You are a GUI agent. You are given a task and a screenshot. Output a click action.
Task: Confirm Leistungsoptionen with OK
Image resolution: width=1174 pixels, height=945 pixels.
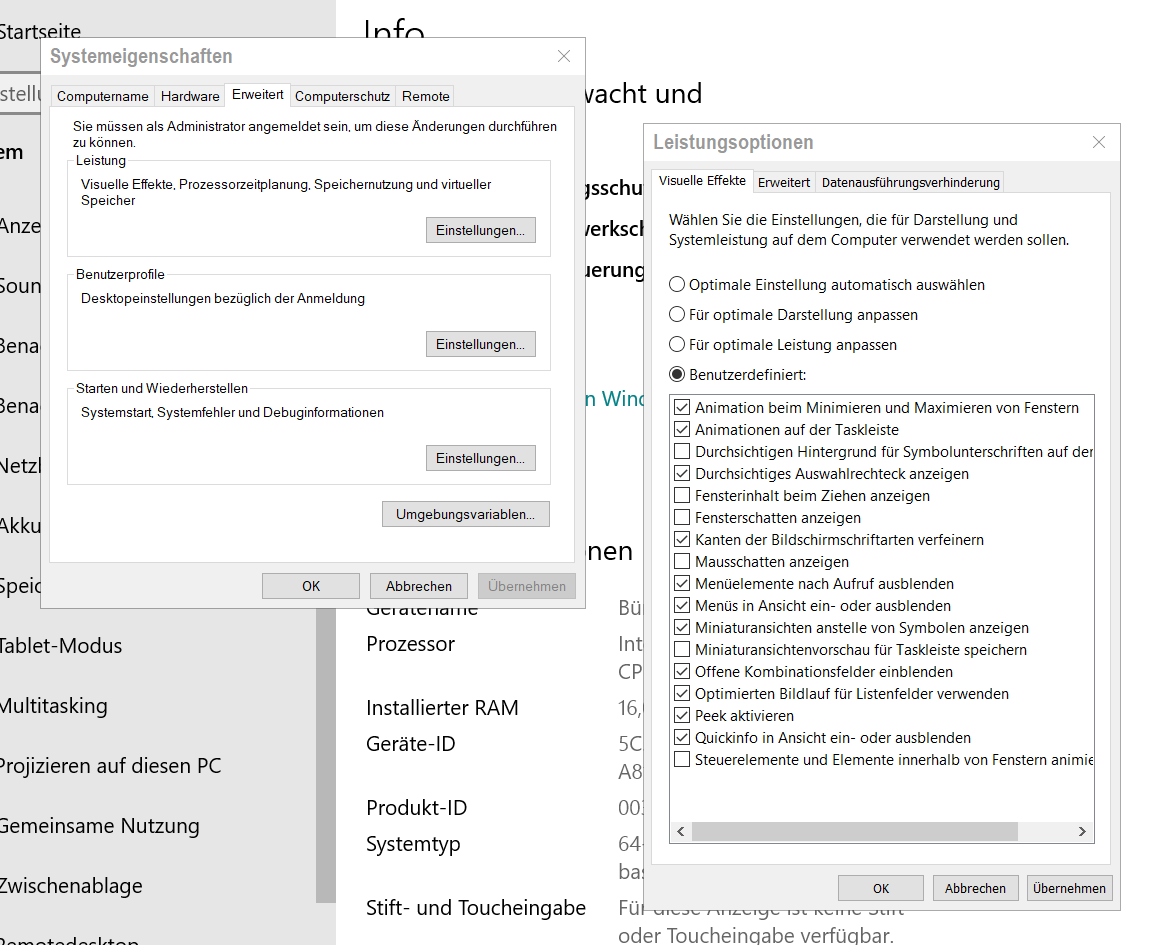click(x=880, y=888)
